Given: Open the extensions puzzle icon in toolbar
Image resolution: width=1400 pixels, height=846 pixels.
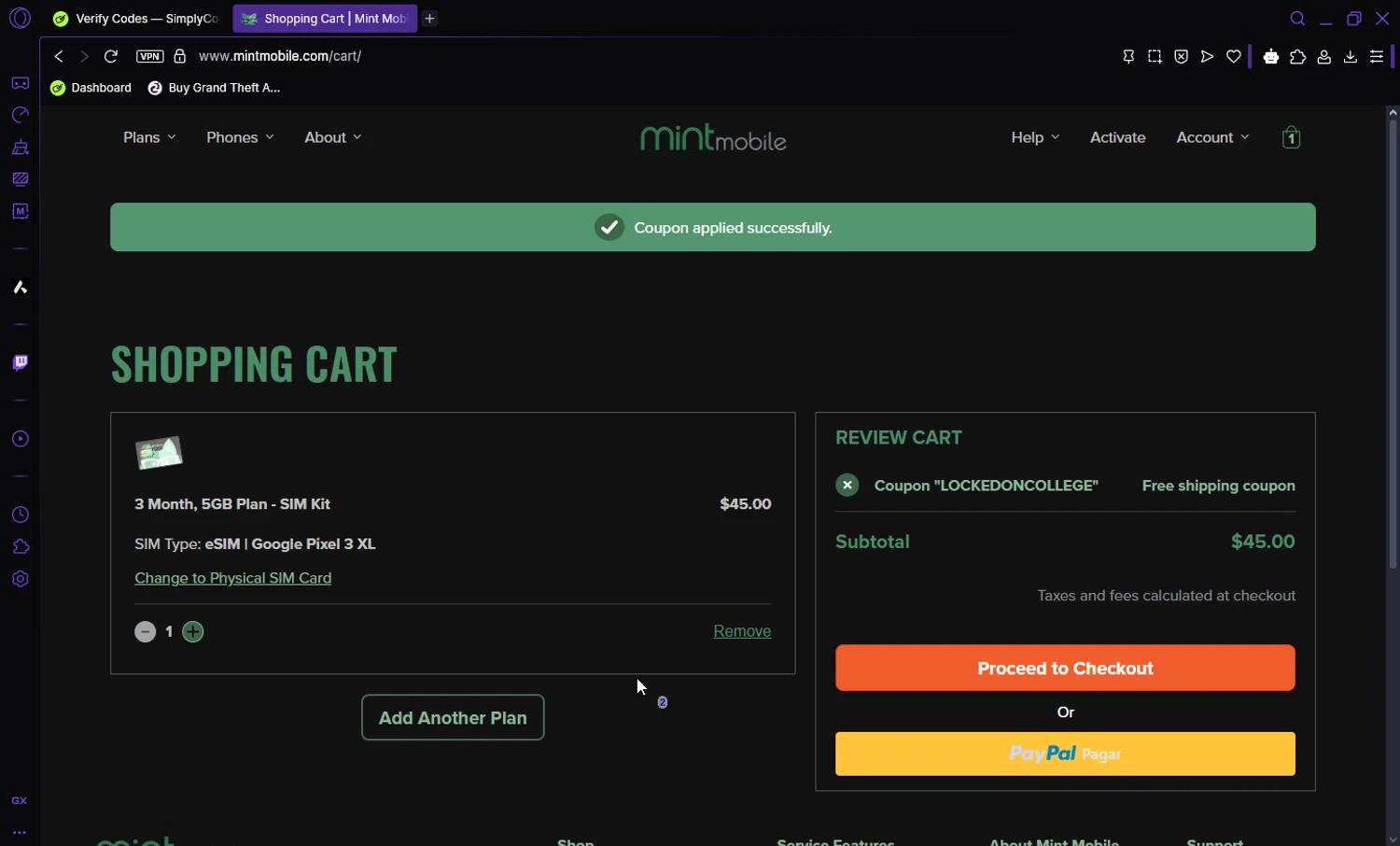Looking at the screenshot, I should (1297, 57).
